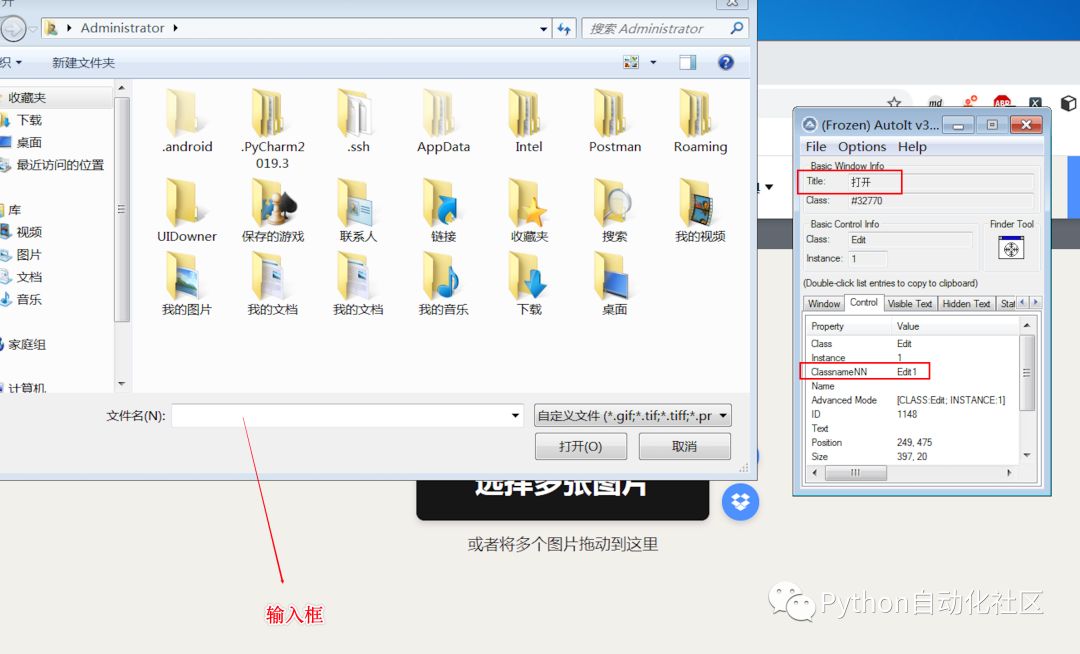Select 最近访问的位置 in the sidebar
Image resolution: width=1080 pixels, height=654 pixels.
60,165
